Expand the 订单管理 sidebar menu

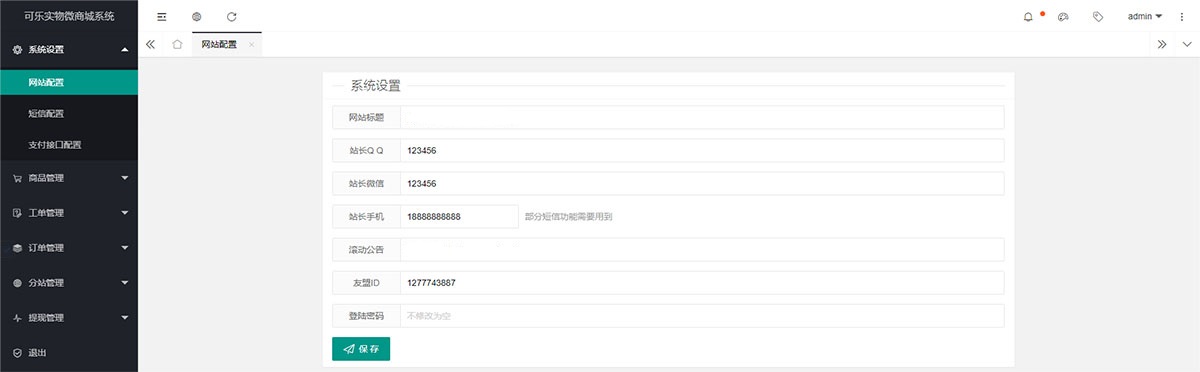[69, 248]
